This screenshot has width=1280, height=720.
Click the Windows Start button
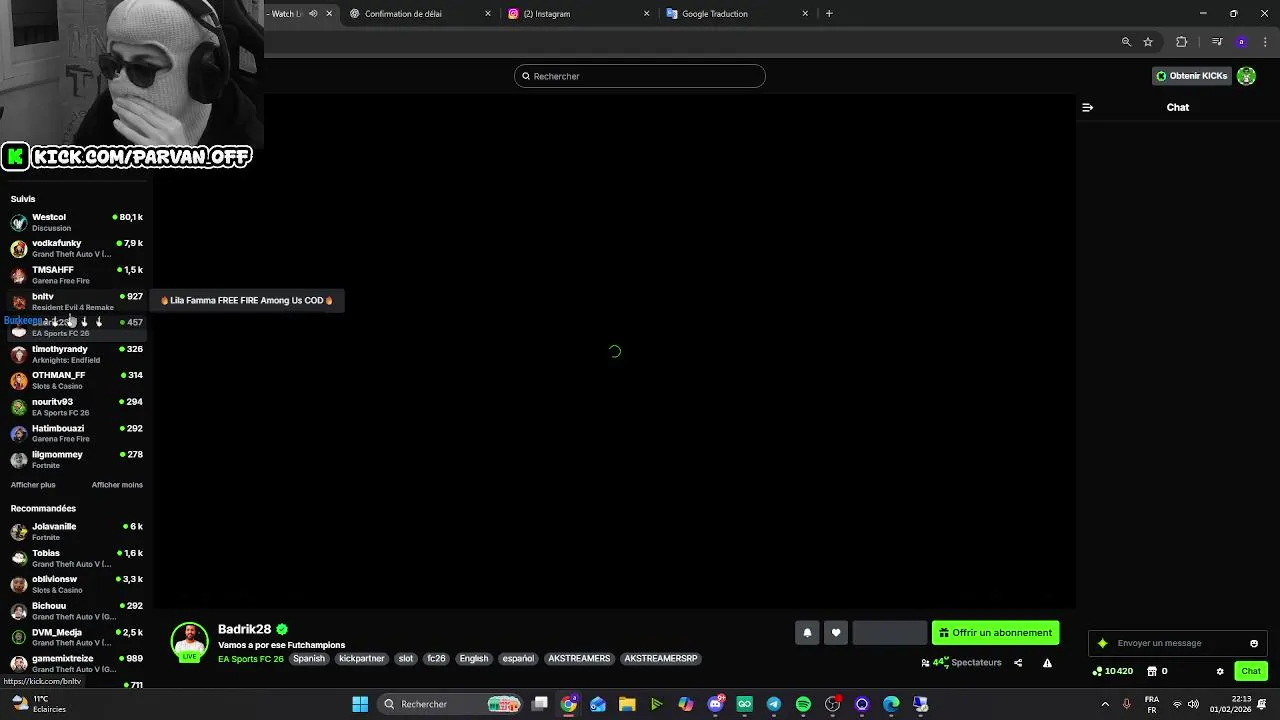360,704
